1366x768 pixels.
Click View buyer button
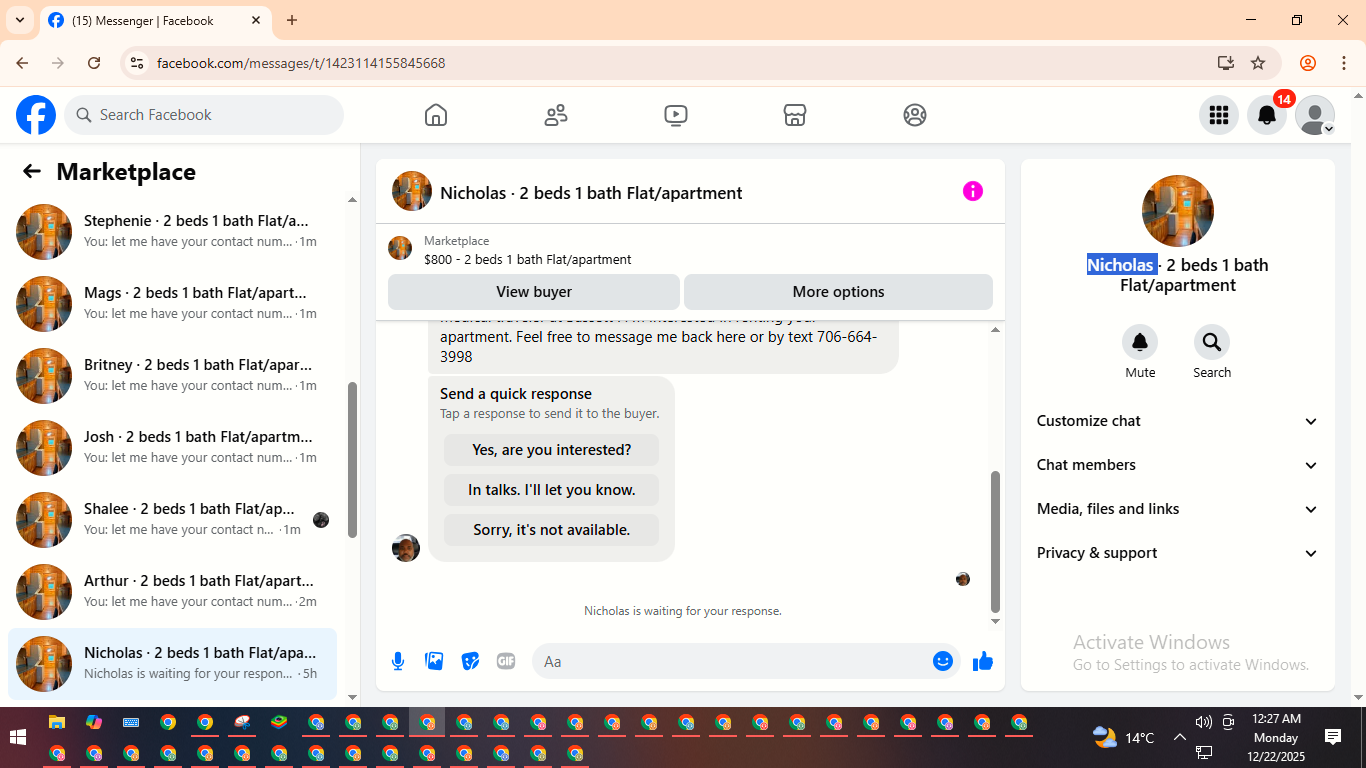[x=534, y=292]
